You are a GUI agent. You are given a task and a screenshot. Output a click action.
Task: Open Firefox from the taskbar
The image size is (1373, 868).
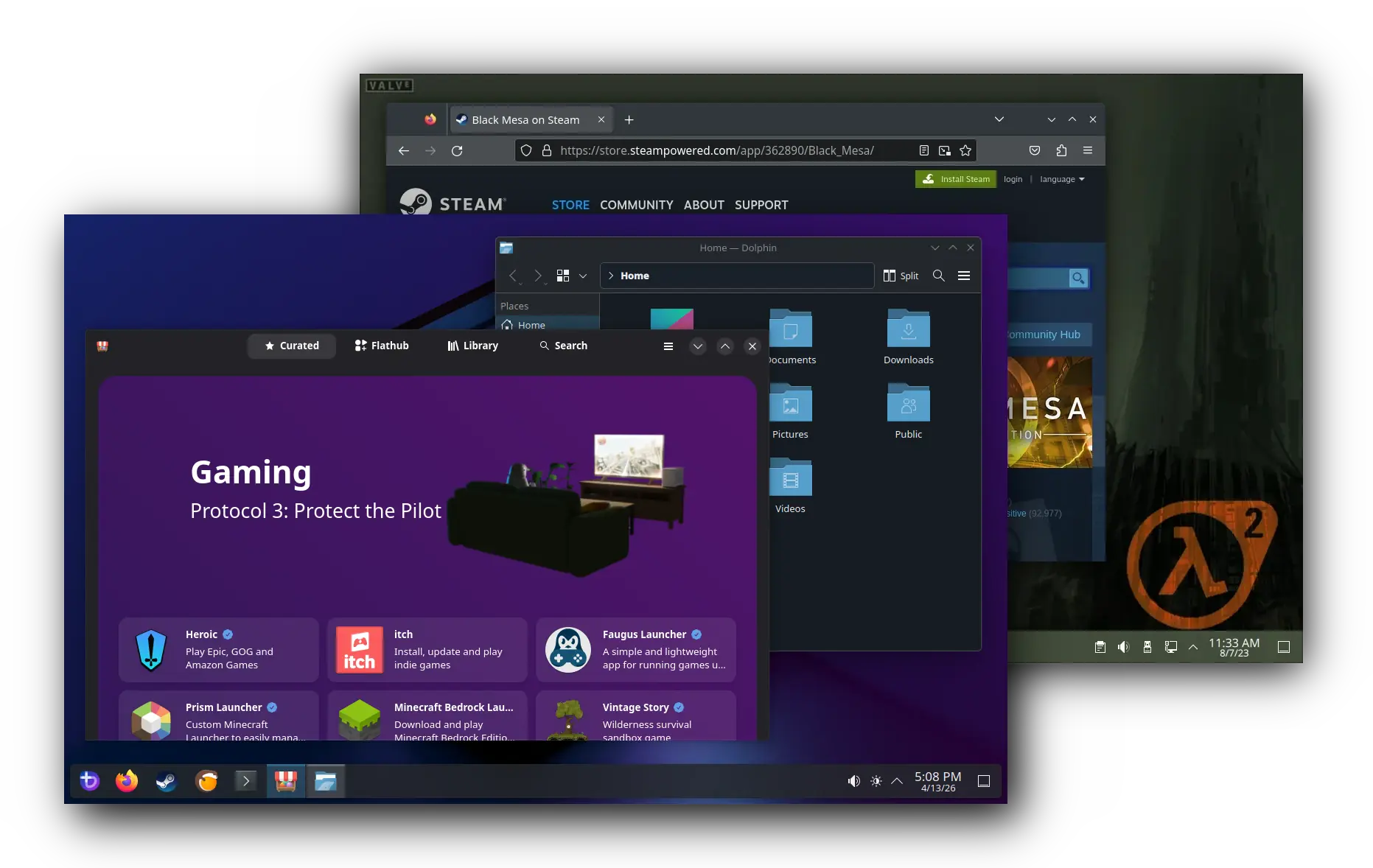click(x=126, y=781)
